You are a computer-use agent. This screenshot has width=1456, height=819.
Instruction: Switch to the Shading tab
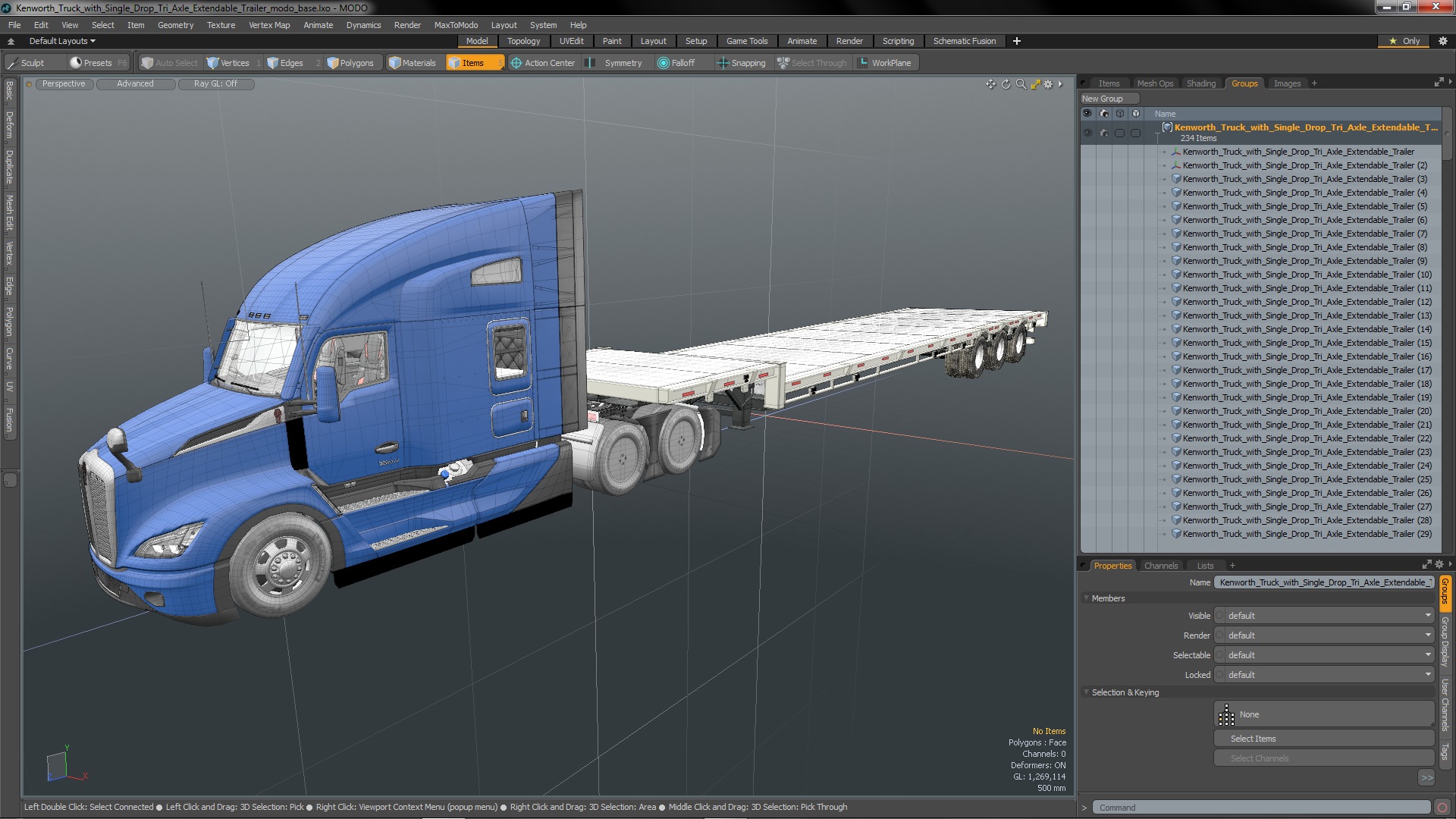click(x=1200, y=83)
